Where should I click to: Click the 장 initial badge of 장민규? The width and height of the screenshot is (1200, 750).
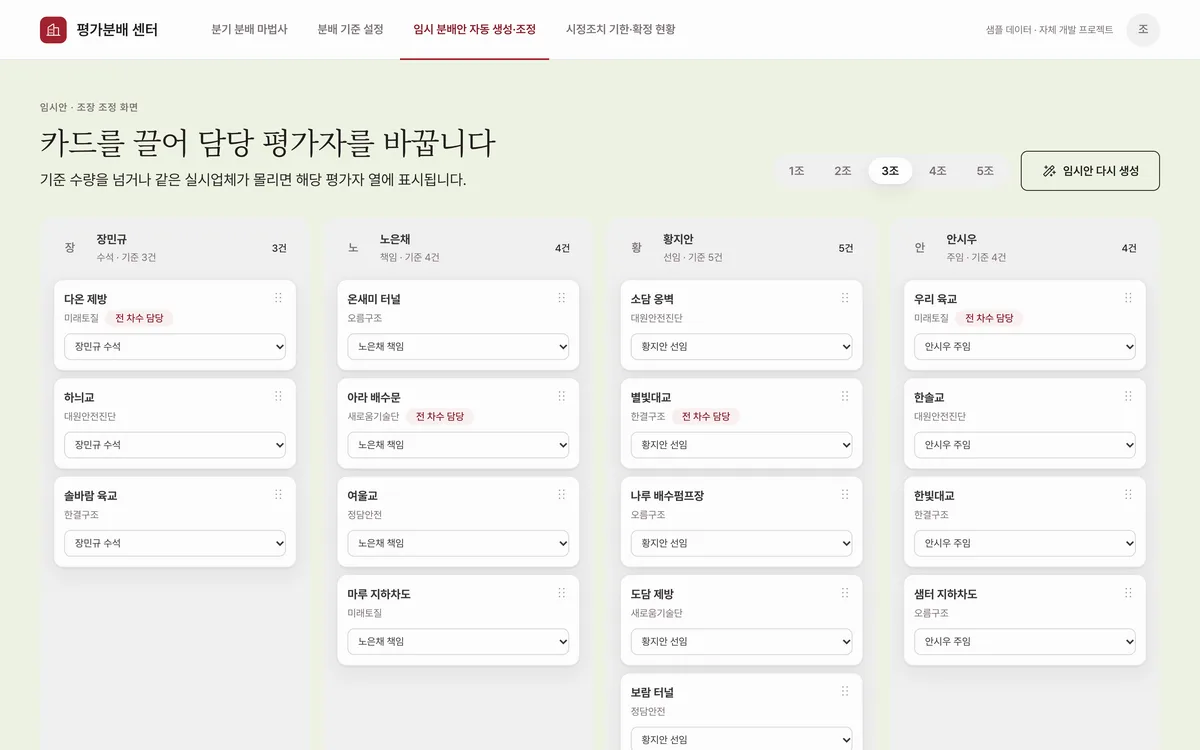tap(69, 247)
